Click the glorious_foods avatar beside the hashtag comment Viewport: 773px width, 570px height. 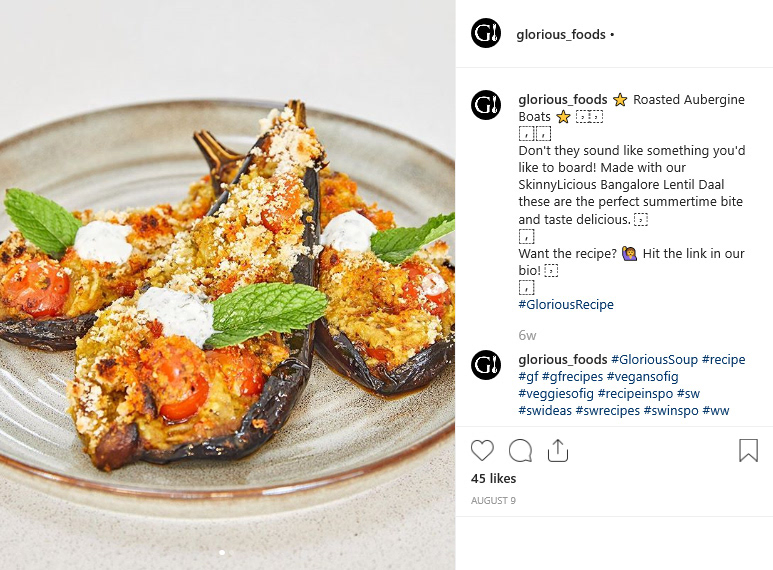tap(486, 364)
